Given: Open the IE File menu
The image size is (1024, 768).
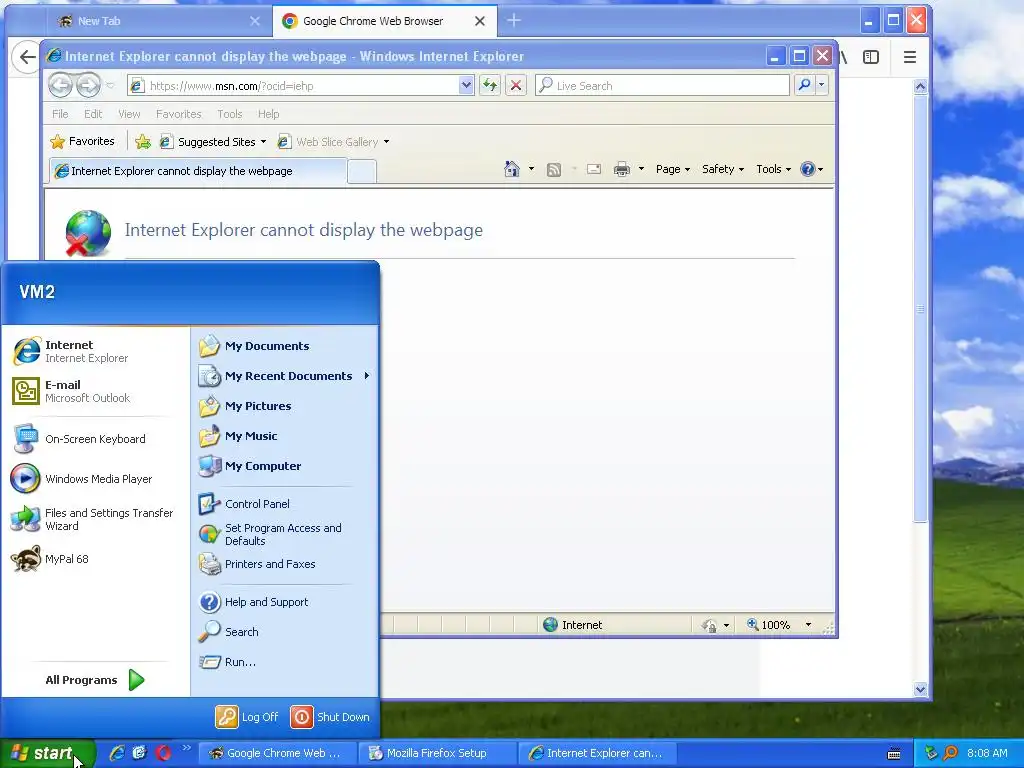Looking at the screenshot, I should [60, 114].
